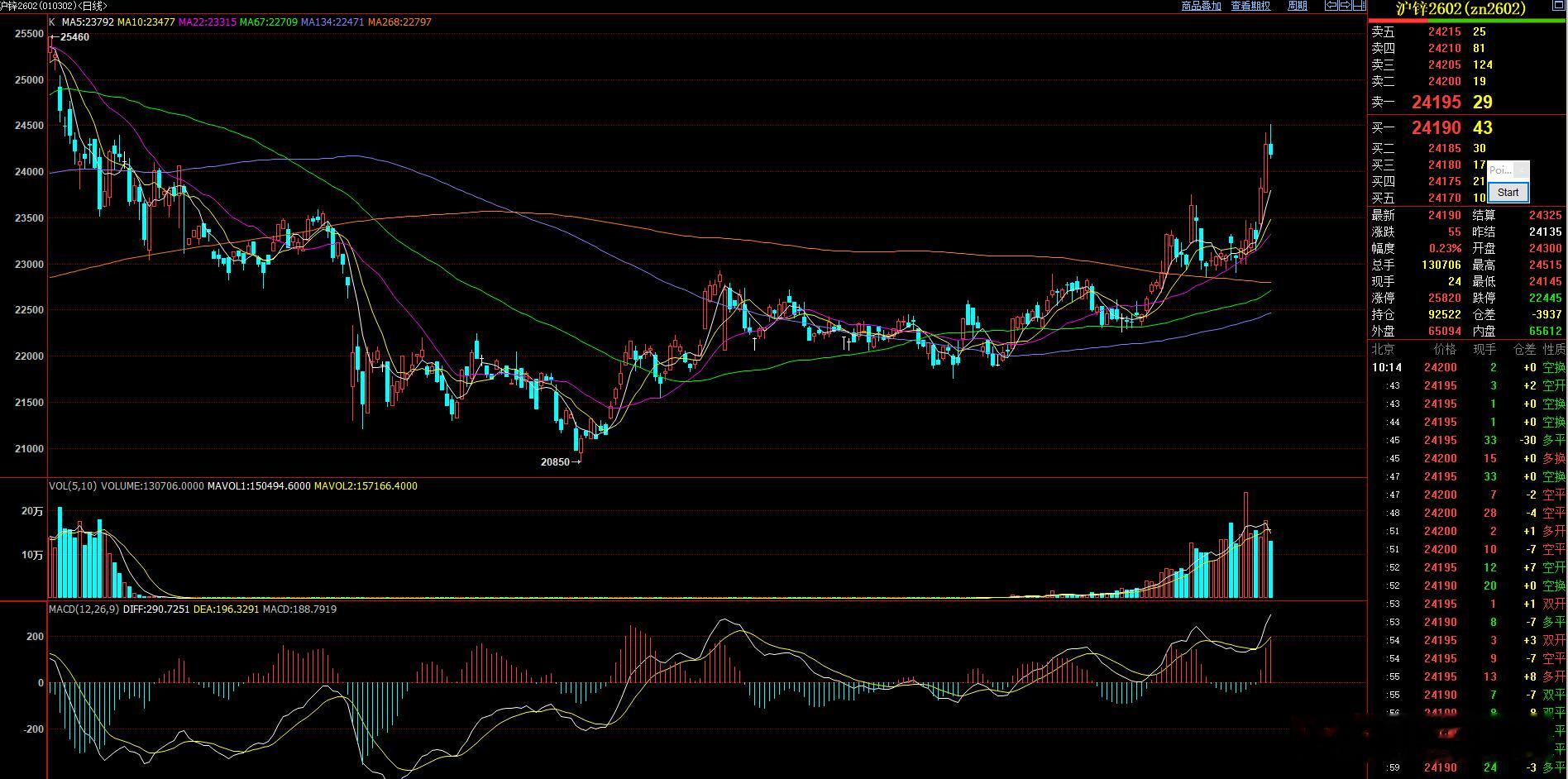The image size is (1568, 779).
Task: Click the MAVOL2:157166.4000 value
Action: pyautogui.click(x=366, y=486)
